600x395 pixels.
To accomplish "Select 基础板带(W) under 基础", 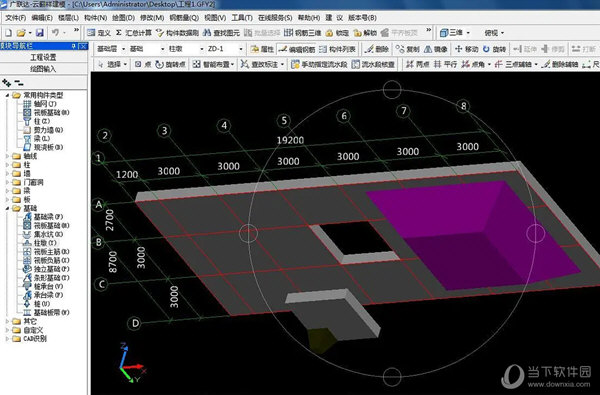I will click(46, 312).
